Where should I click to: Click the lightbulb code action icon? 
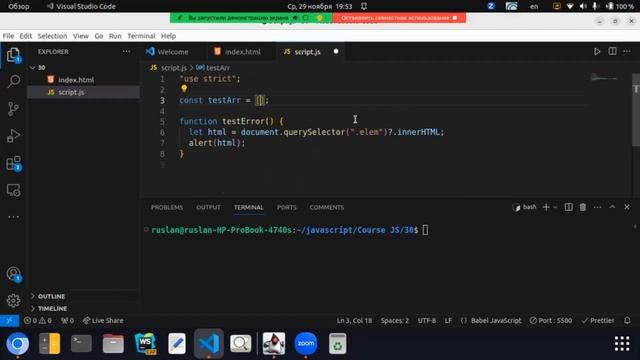click(184, 89)
